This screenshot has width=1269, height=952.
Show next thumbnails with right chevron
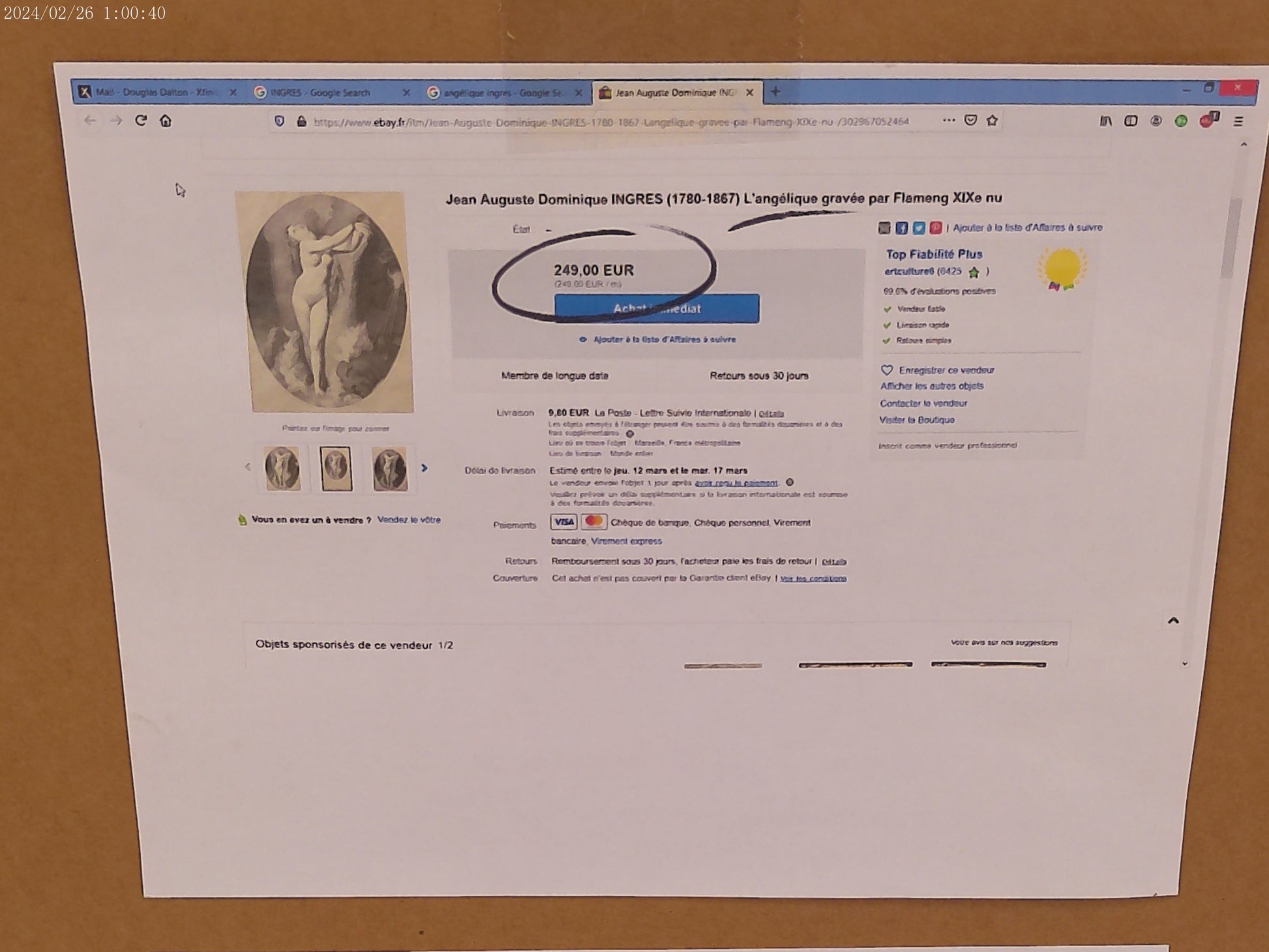click(x=425, y=468)
